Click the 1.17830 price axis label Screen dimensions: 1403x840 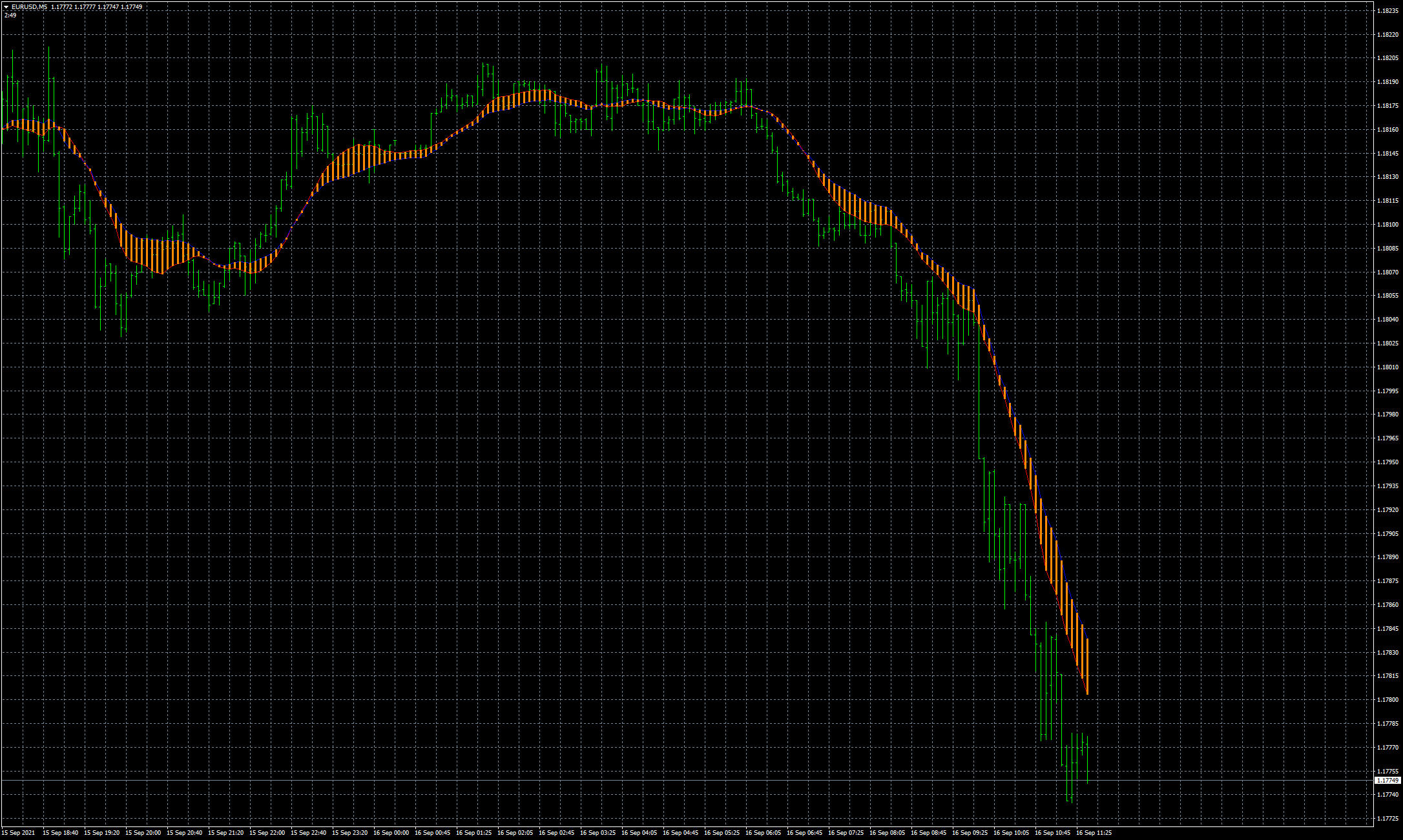[x=1387, y=653]
